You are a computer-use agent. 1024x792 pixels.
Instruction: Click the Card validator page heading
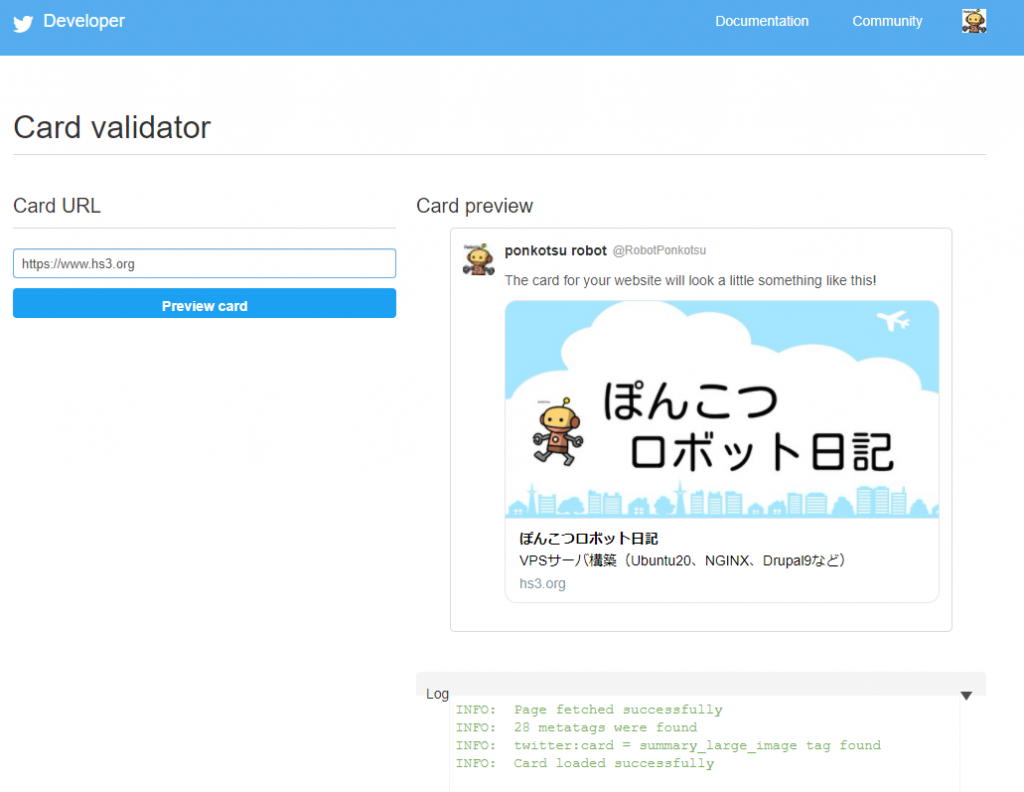(112, 127)
